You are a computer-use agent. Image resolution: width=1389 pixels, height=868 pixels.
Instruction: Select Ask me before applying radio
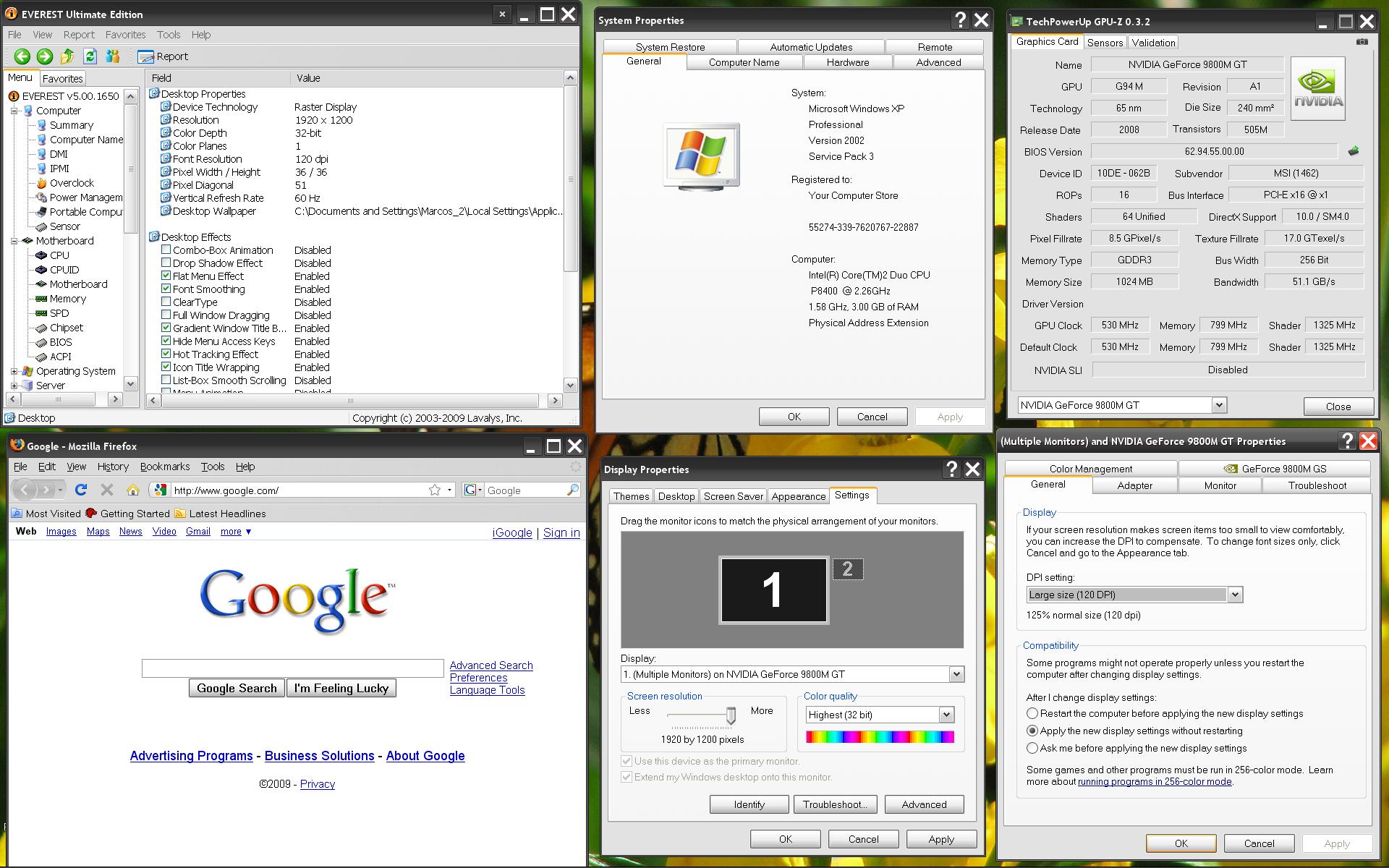(x=1032, y=748)
